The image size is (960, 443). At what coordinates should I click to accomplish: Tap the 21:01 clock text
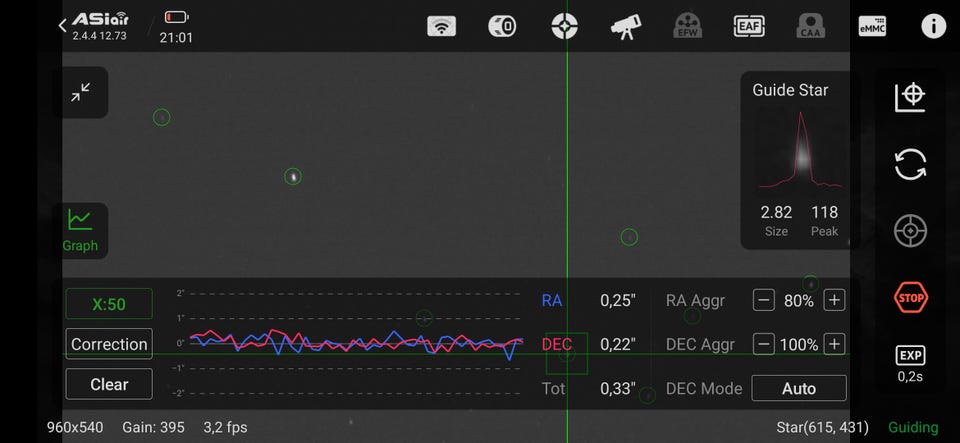point(176,38)
